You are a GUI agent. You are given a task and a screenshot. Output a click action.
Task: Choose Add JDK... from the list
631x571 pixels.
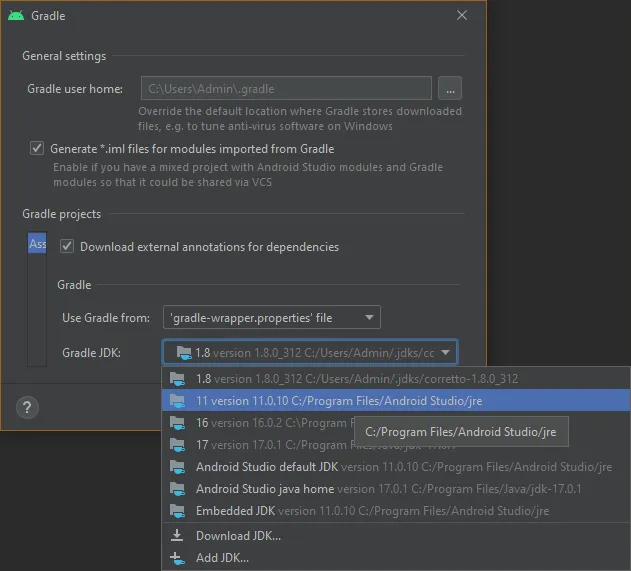click(396, 558)
